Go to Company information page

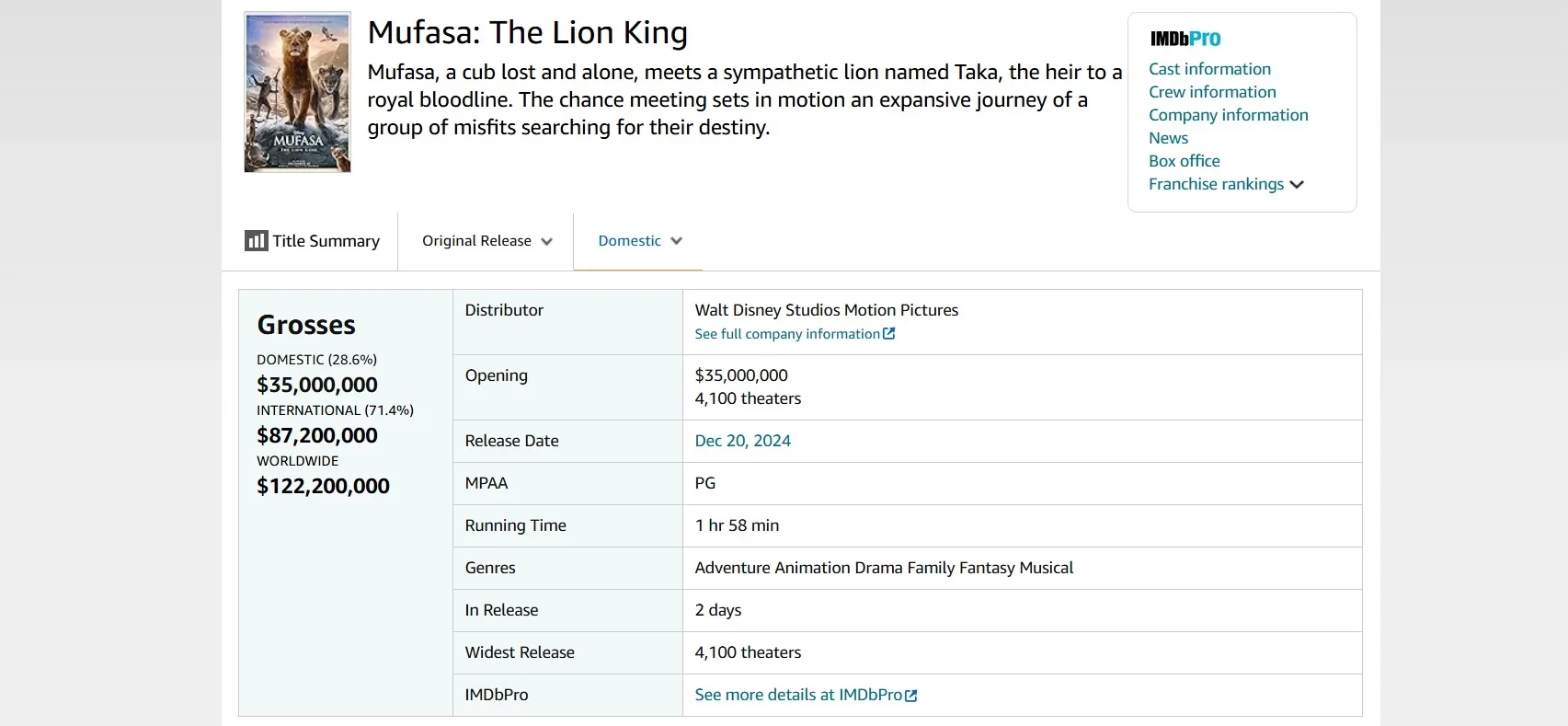1228,115
